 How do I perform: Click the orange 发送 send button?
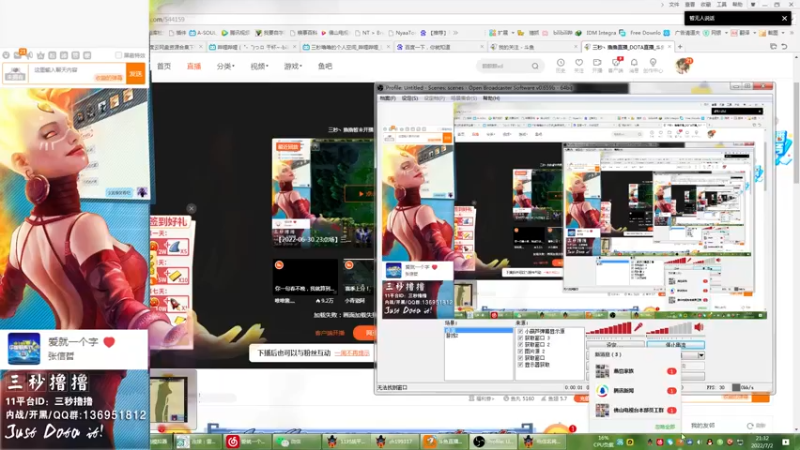coord(136,74)
